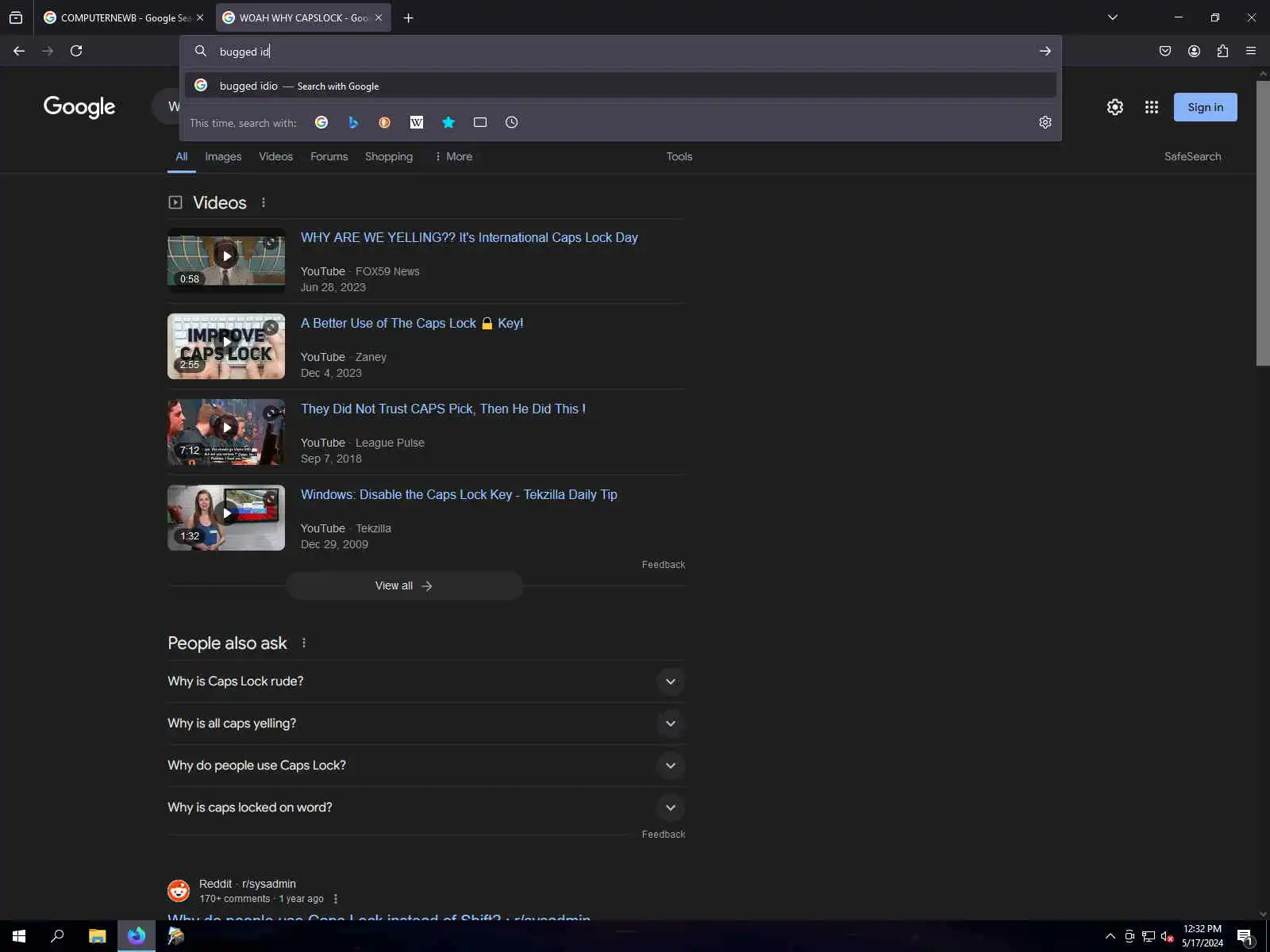The width and height of the screenshot is (1270, 952).
Task: Close the COMPUTERNEWB tab
Action: click(200, 17)
